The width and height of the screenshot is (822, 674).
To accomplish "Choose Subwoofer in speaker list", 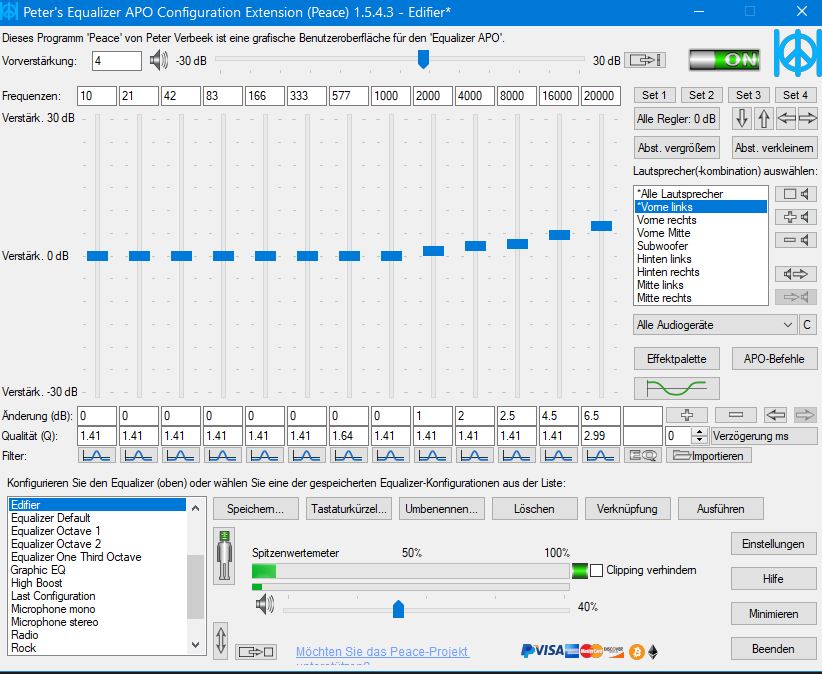I will 701,246.
